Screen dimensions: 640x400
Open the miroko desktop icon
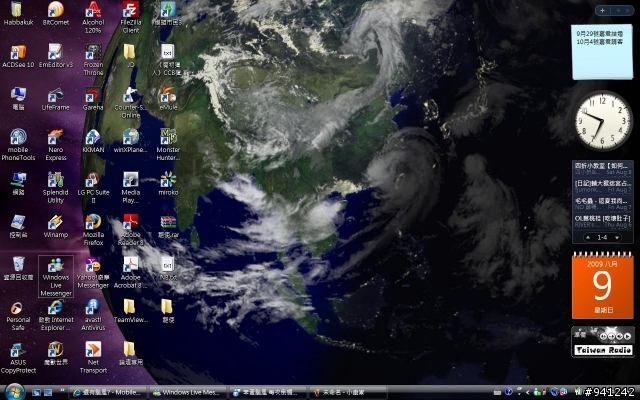(168, 184)
